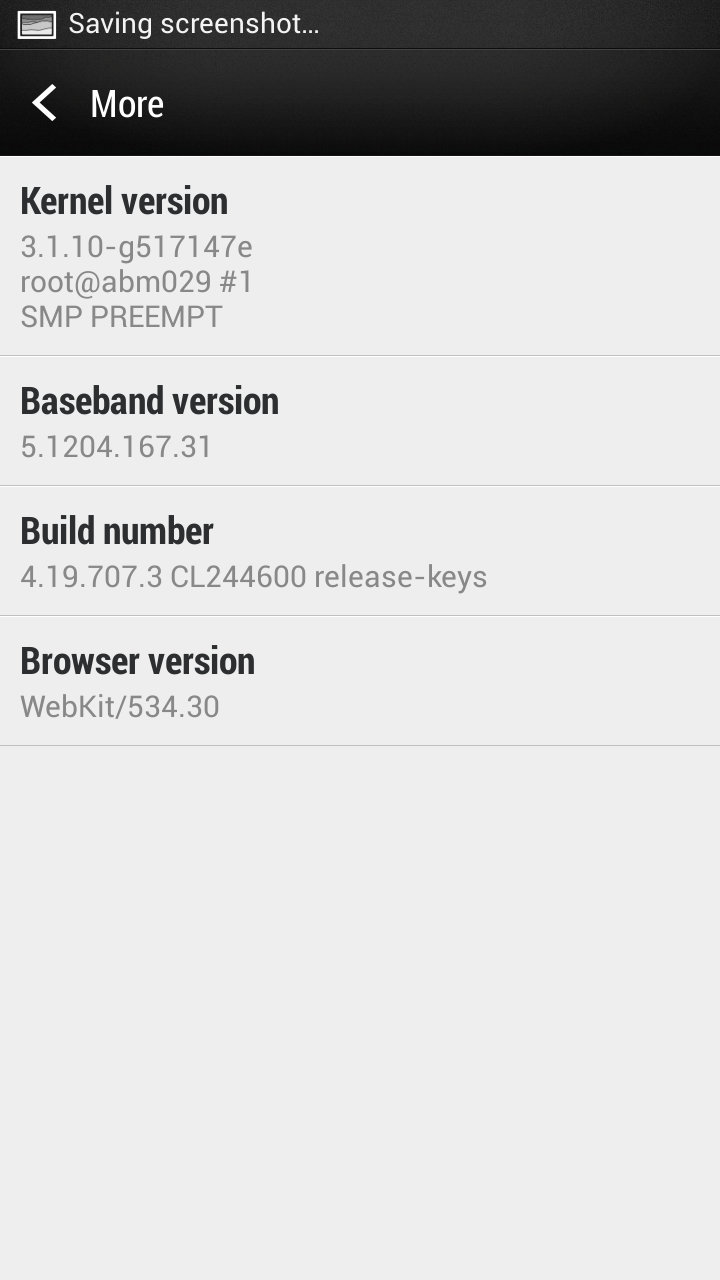The height and width of the screenshot is (1280, 720).
Task: Select the Baseband version row
Action: tap(360, 421)
